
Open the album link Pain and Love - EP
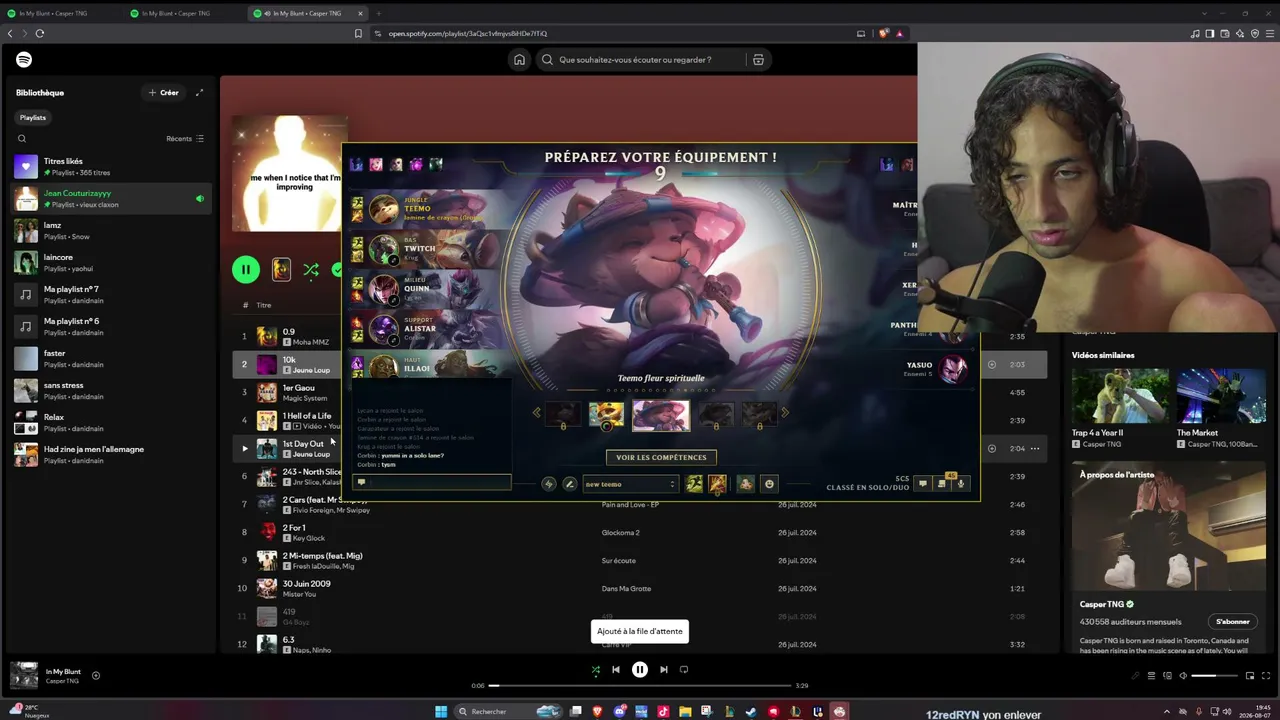pos(630,505)
